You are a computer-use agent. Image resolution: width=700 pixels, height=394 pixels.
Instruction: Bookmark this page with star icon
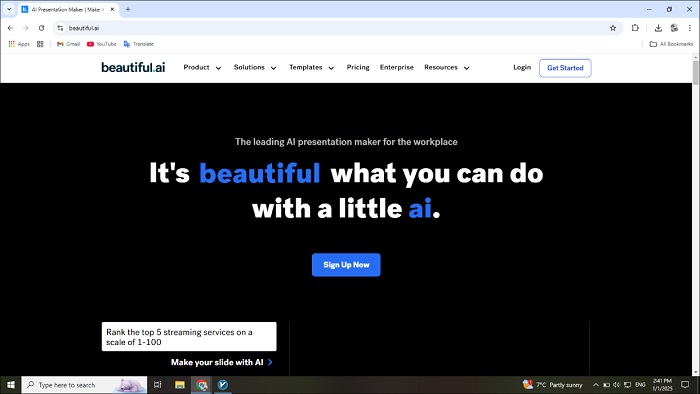(x=613, y=28)
